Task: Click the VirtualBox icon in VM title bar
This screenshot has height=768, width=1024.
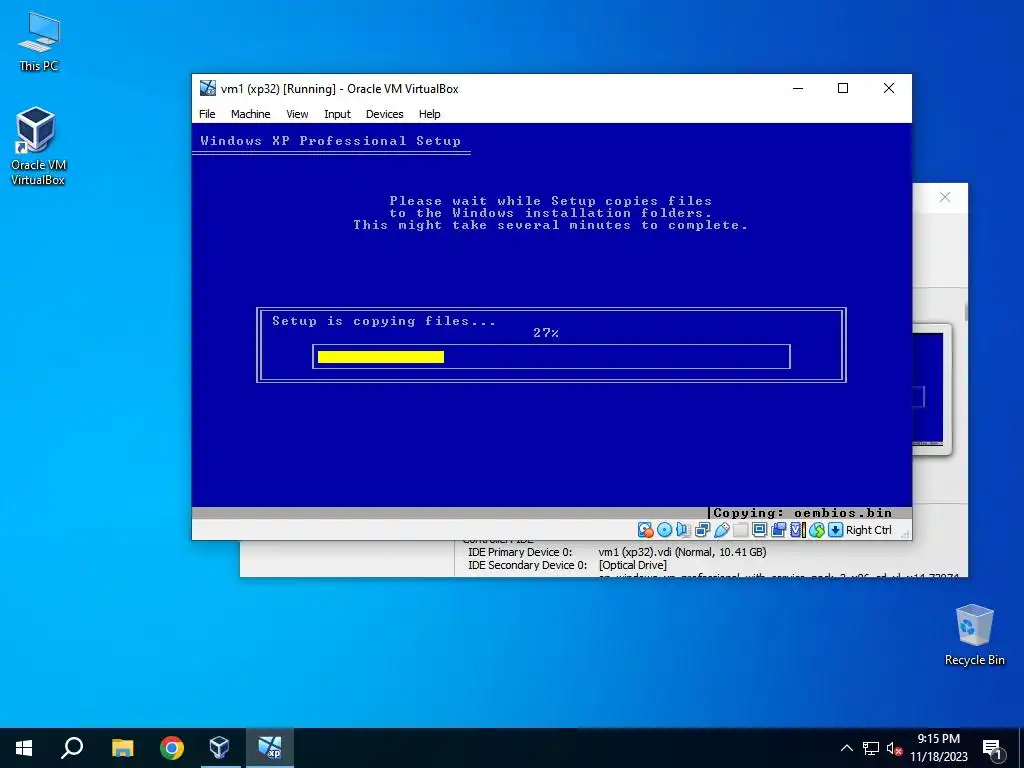Action: (208, 88)
